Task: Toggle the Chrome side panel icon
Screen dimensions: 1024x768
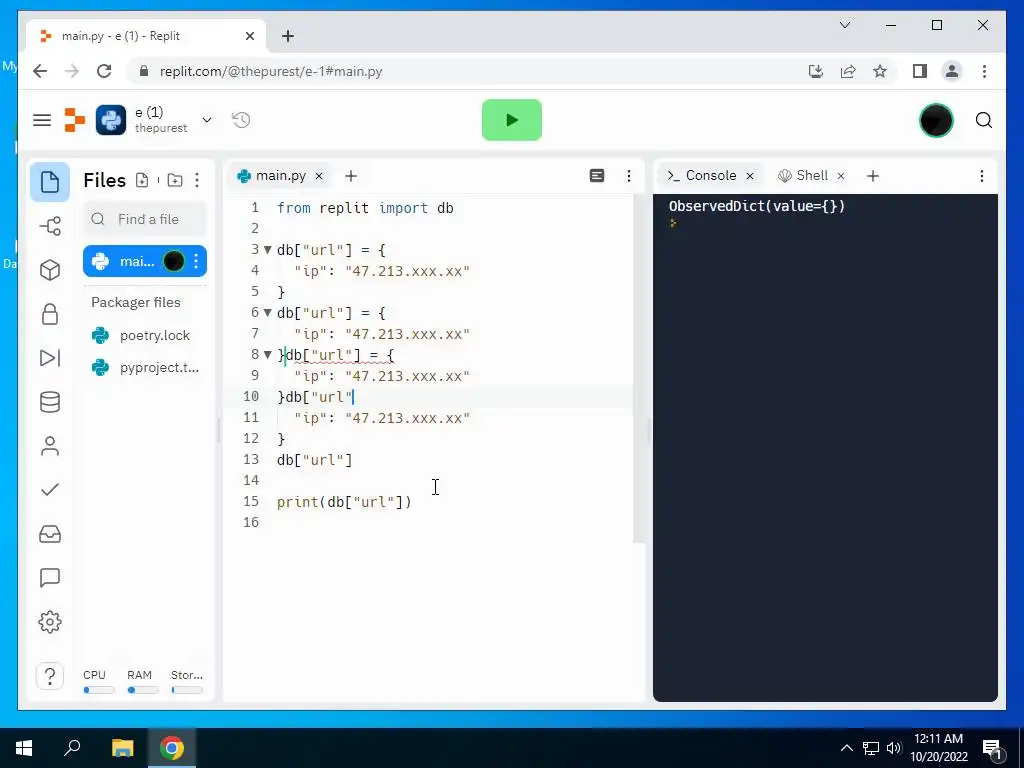Action: [x=920, y=71]
